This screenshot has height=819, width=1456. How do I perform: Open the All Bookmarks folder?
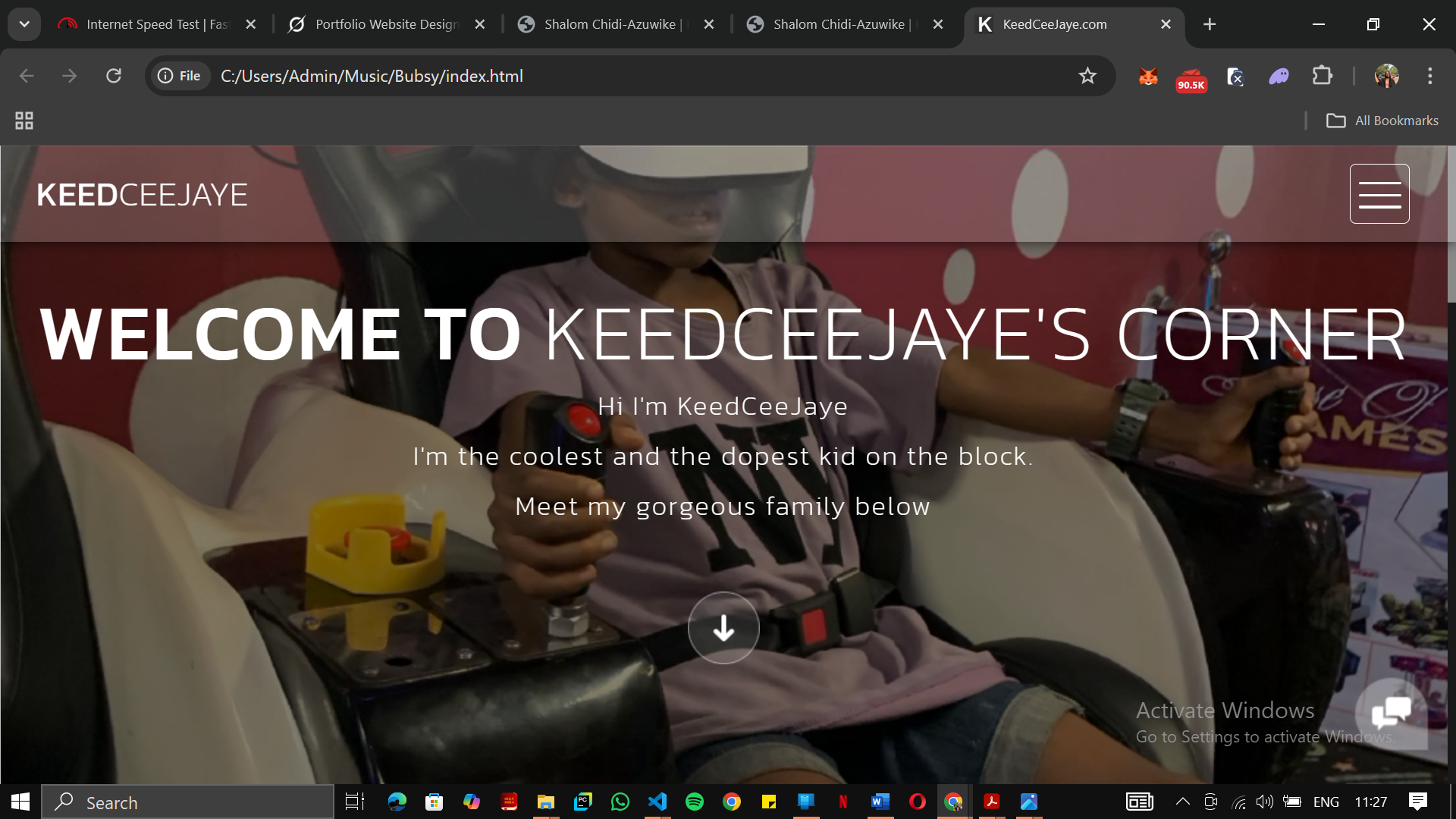point(1382,121)
